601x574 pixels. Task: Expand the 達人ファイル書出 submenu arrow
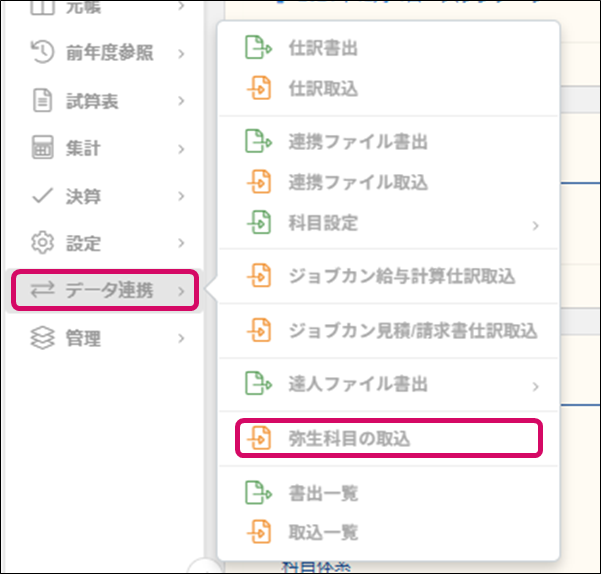click(536, 384)
